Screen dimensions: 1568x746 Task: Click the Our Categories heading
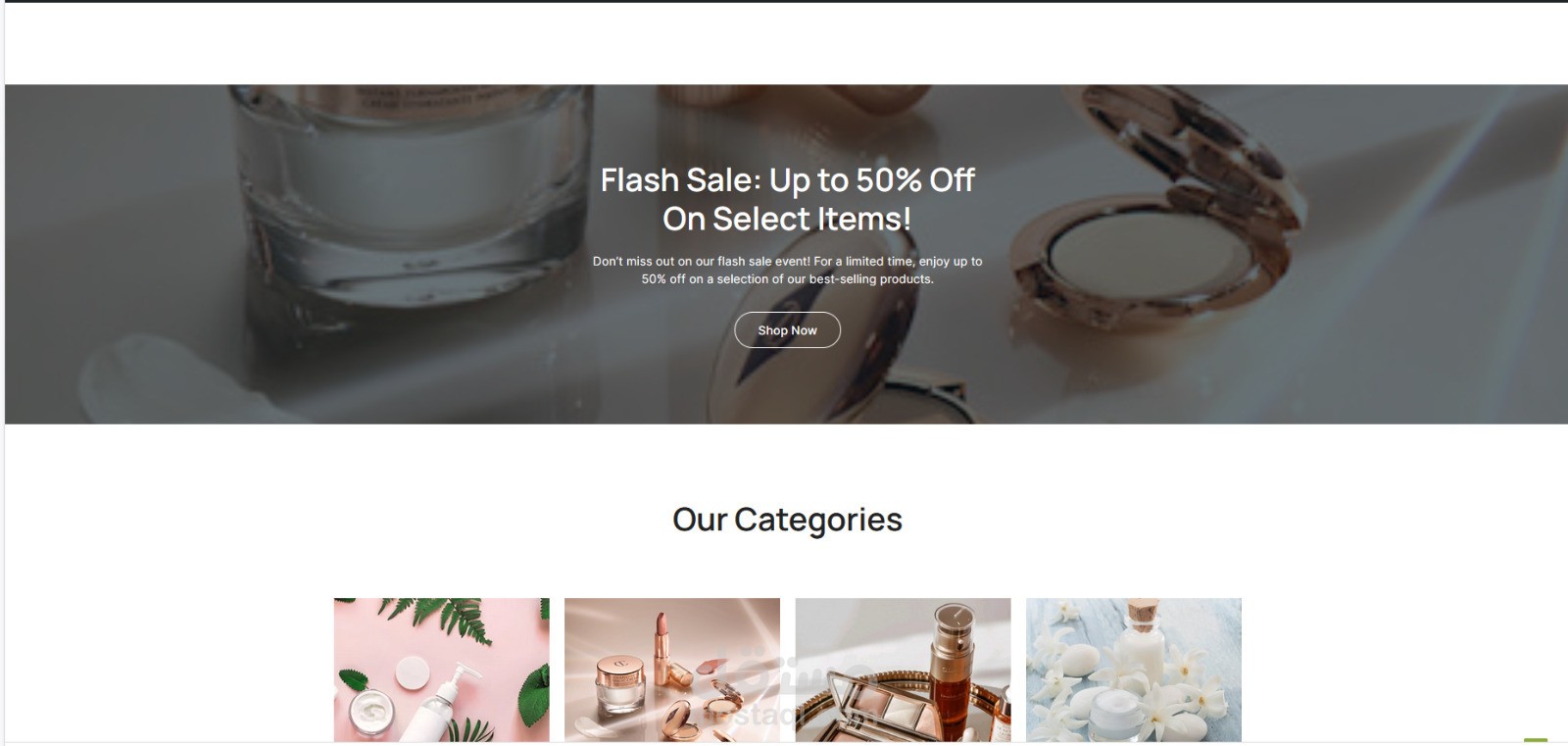(x=787, y=520)
